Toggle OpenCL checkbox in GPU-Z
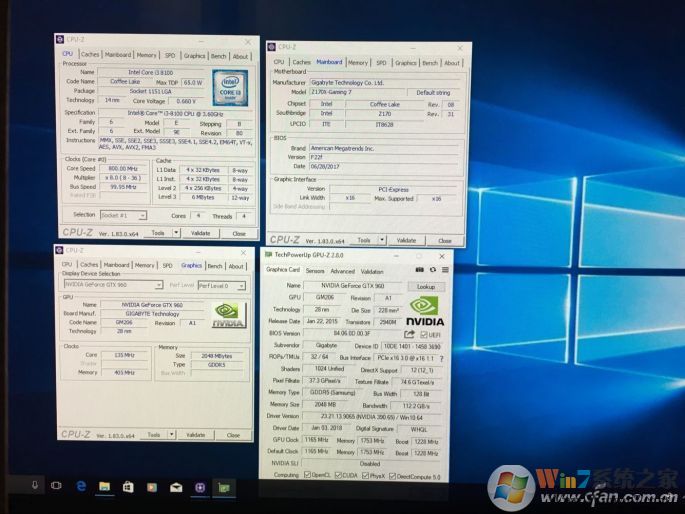 coord(307,475)
